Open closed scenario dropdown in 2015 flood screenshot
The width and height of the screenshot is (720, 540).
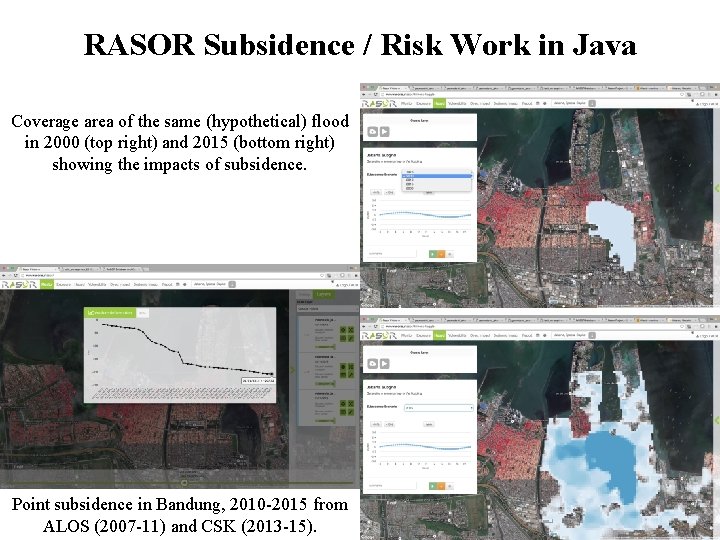pyautogui.click(x=439, y=408)
